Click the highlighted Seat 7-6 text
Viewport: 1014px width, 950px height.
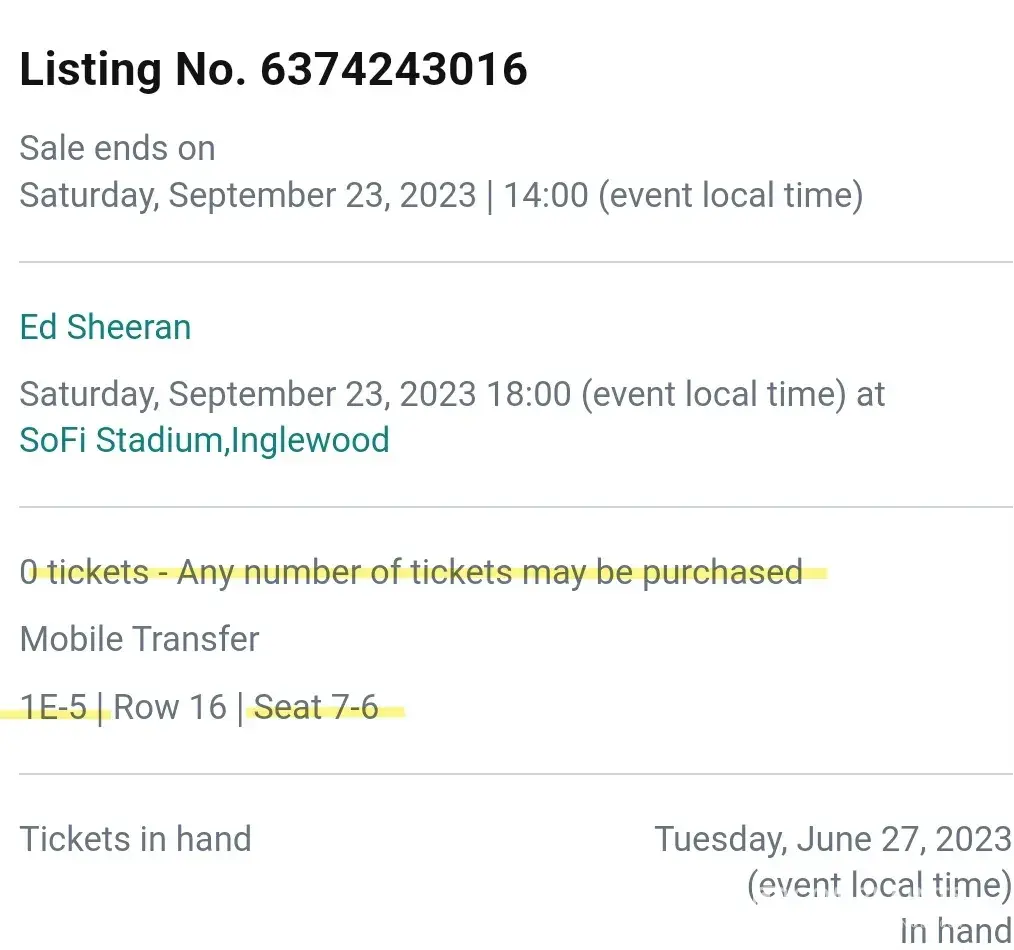316,707
